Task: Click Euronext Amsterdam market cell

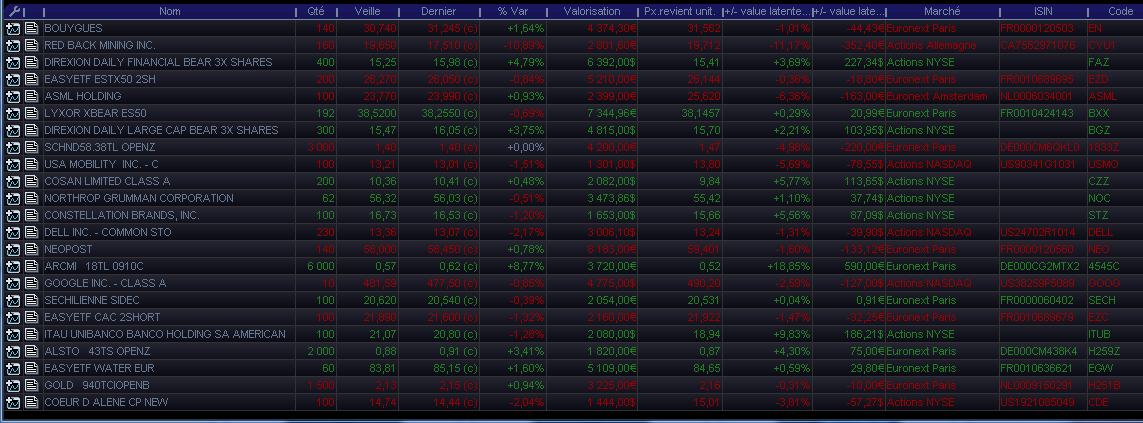Action: (x=937, y=96)
